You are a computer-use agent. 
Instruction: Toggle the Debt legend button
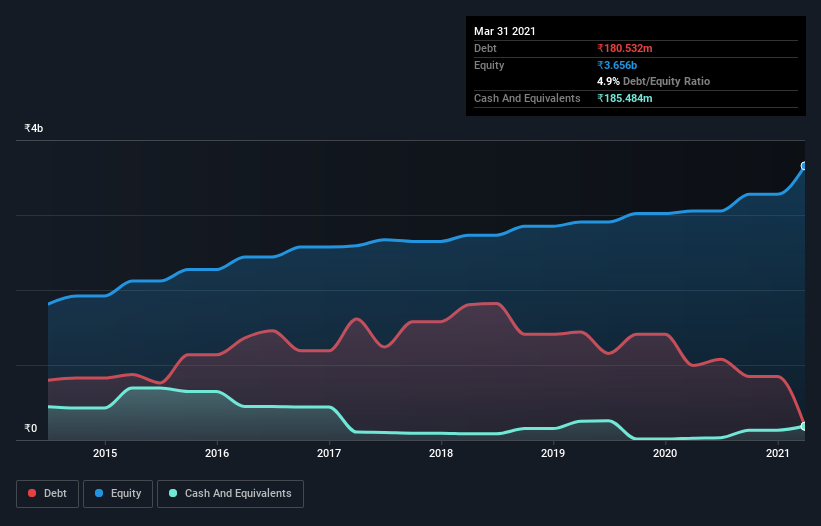click(x=48, y=494)
